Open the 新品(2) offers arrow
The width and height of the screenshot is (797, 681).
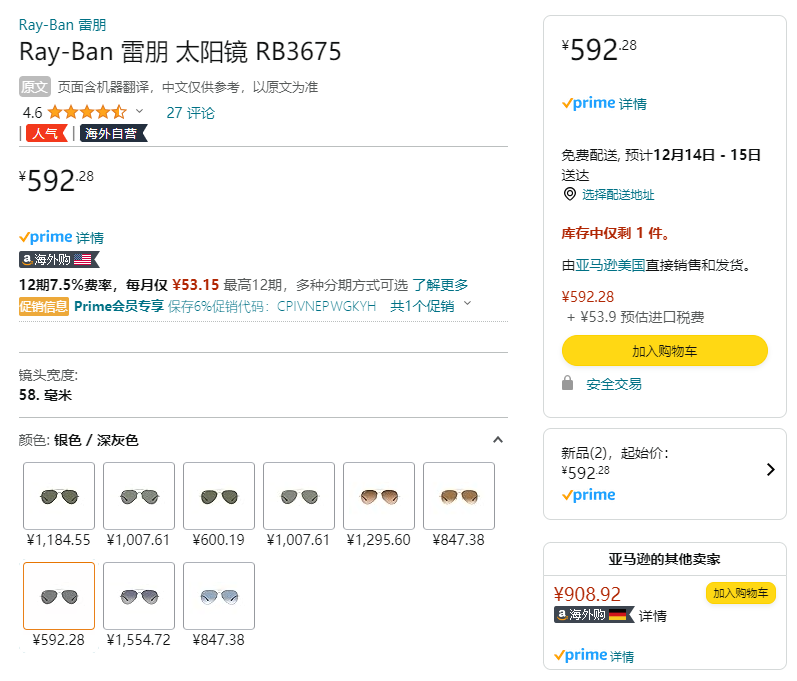coord(771,469)
